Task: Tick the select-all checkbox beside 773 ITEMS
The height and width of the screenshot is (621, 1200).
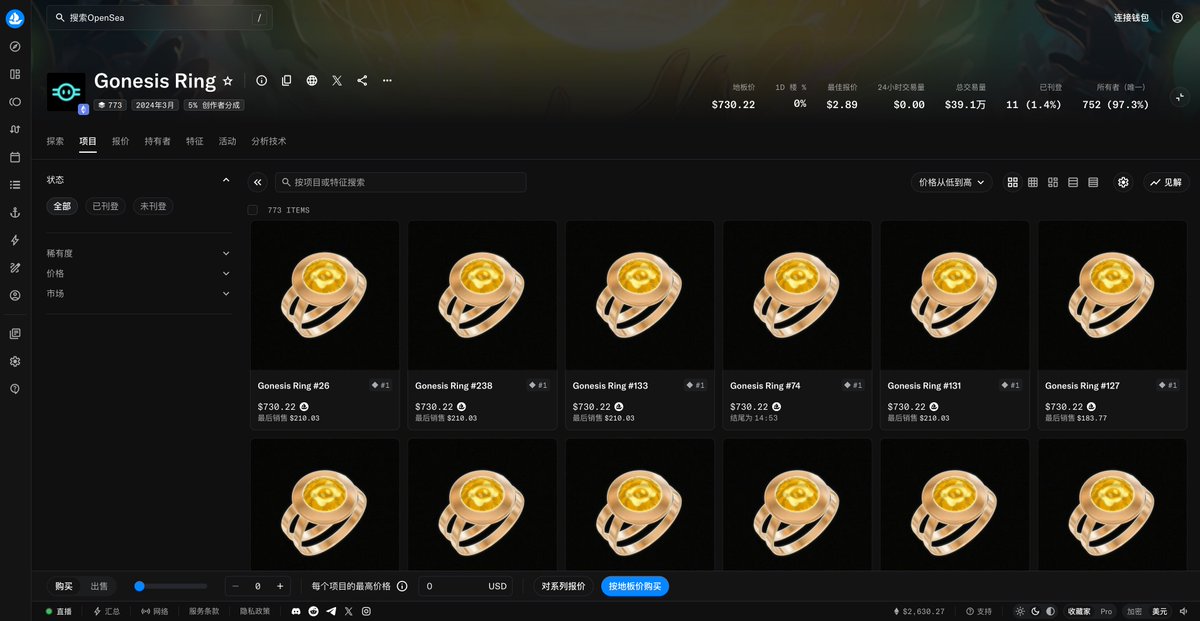Action: click(253, 210)
